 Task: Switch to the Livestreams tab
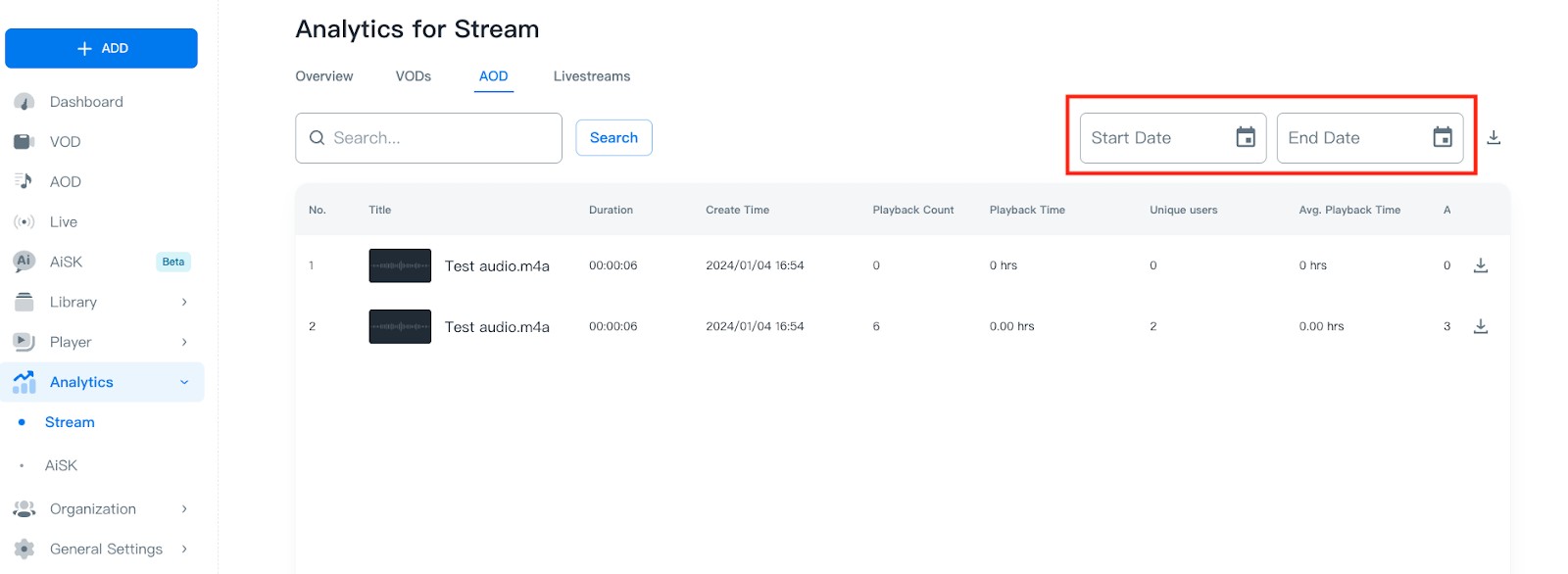coord(591,76)
